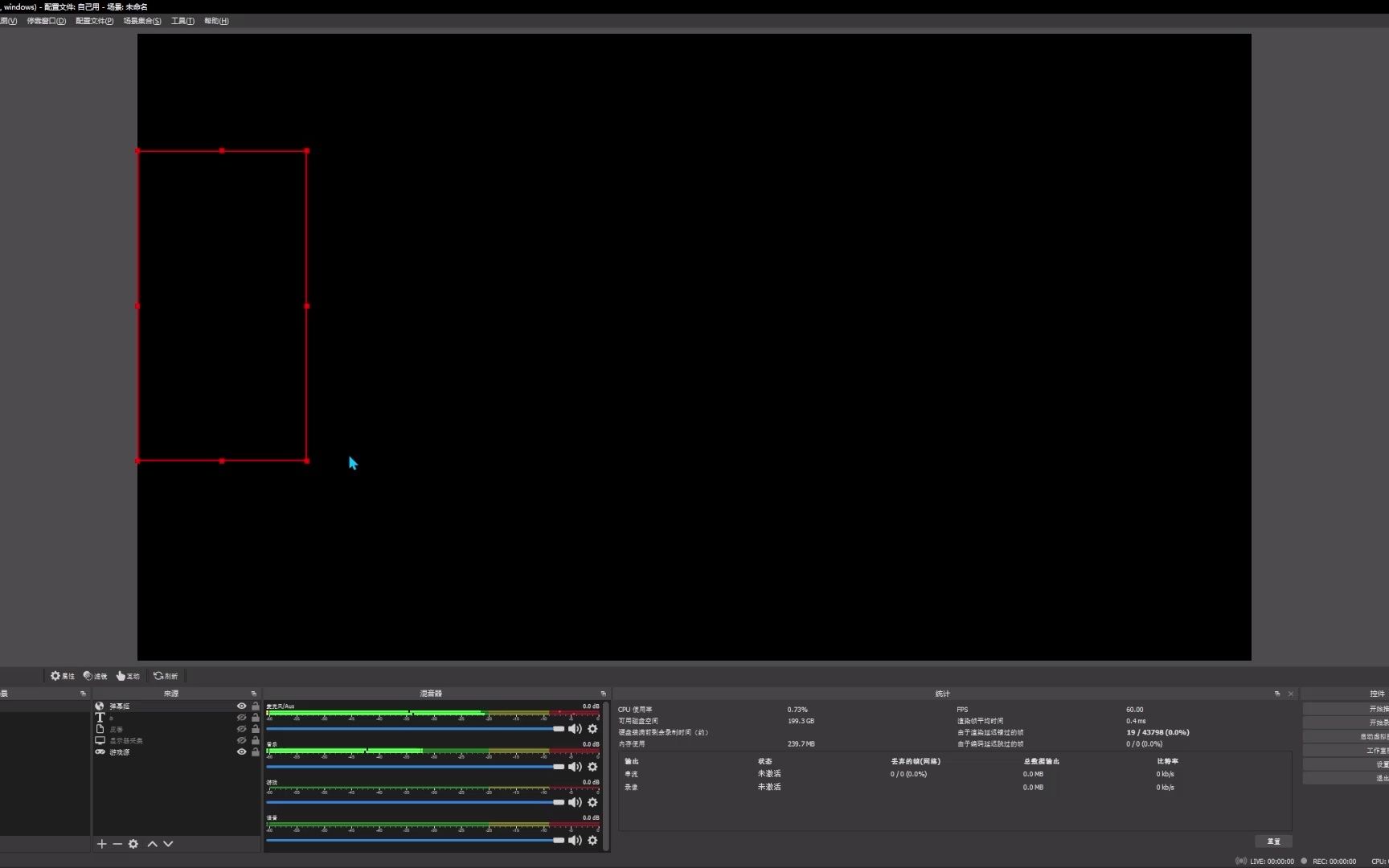Screen dimensions: 1389x868
Task: Open the 停靠窗口(D) menu
Action: tap(47, 21)
